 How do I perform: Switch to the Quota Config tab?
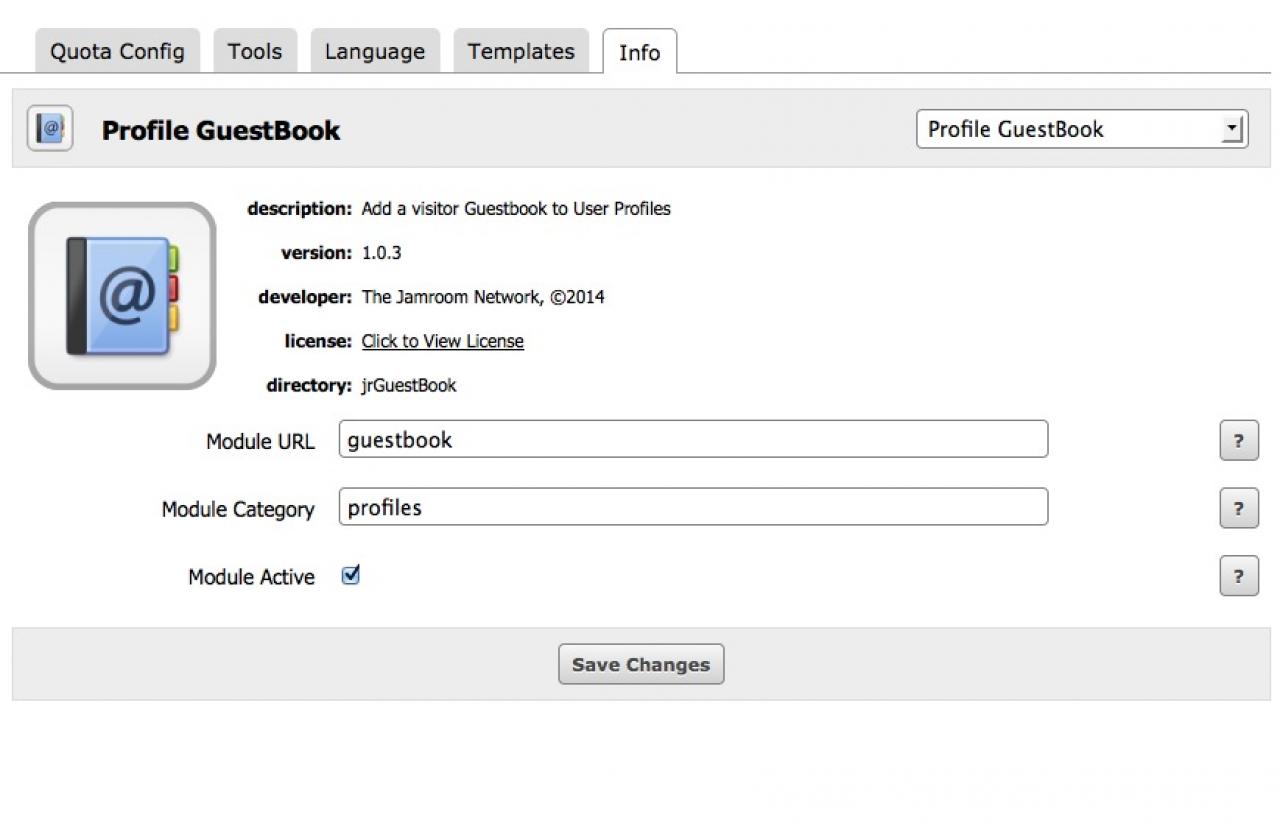pyautogui.click(x=117, y=52)
